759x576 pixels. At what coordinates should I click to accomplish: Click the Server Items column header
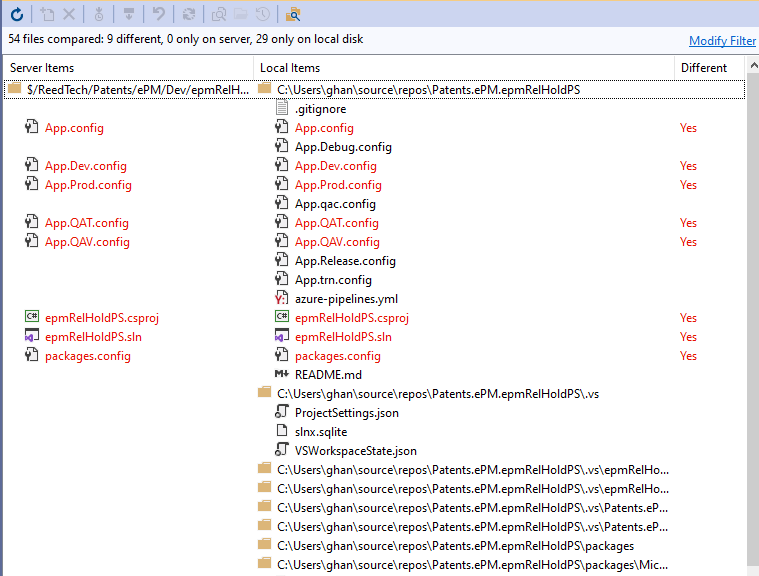(x=42, y=68)
